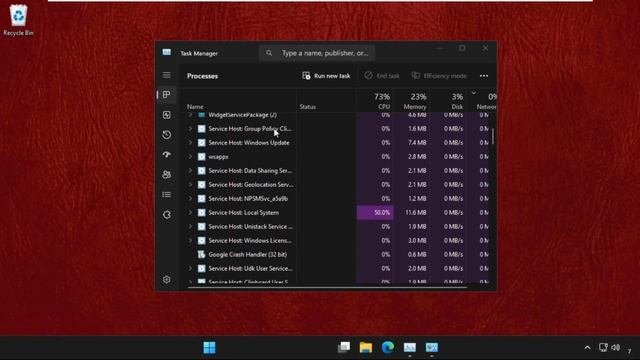Click the network icon in system tray
This screenshot has height=360, width=640.
pyautogui.click(x=603, y=347)
